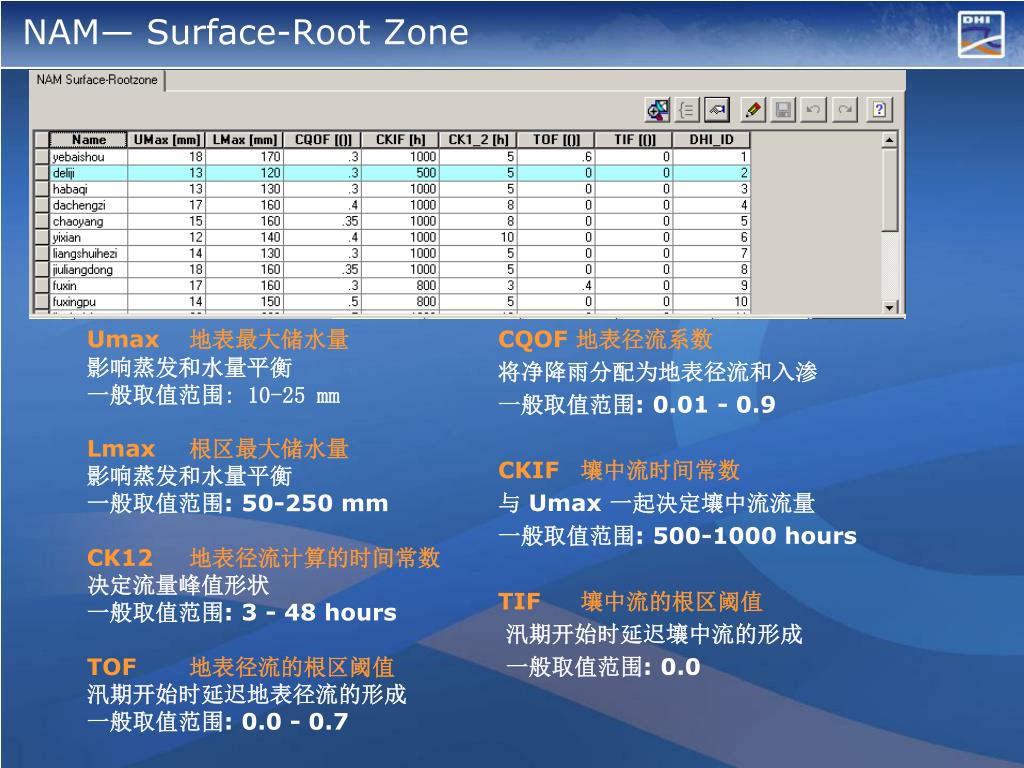The height and width of the screenshot is (768, 1024).
Task: Click the LMax cell 170 for yebaishou
Action: [x=245, y=157]
